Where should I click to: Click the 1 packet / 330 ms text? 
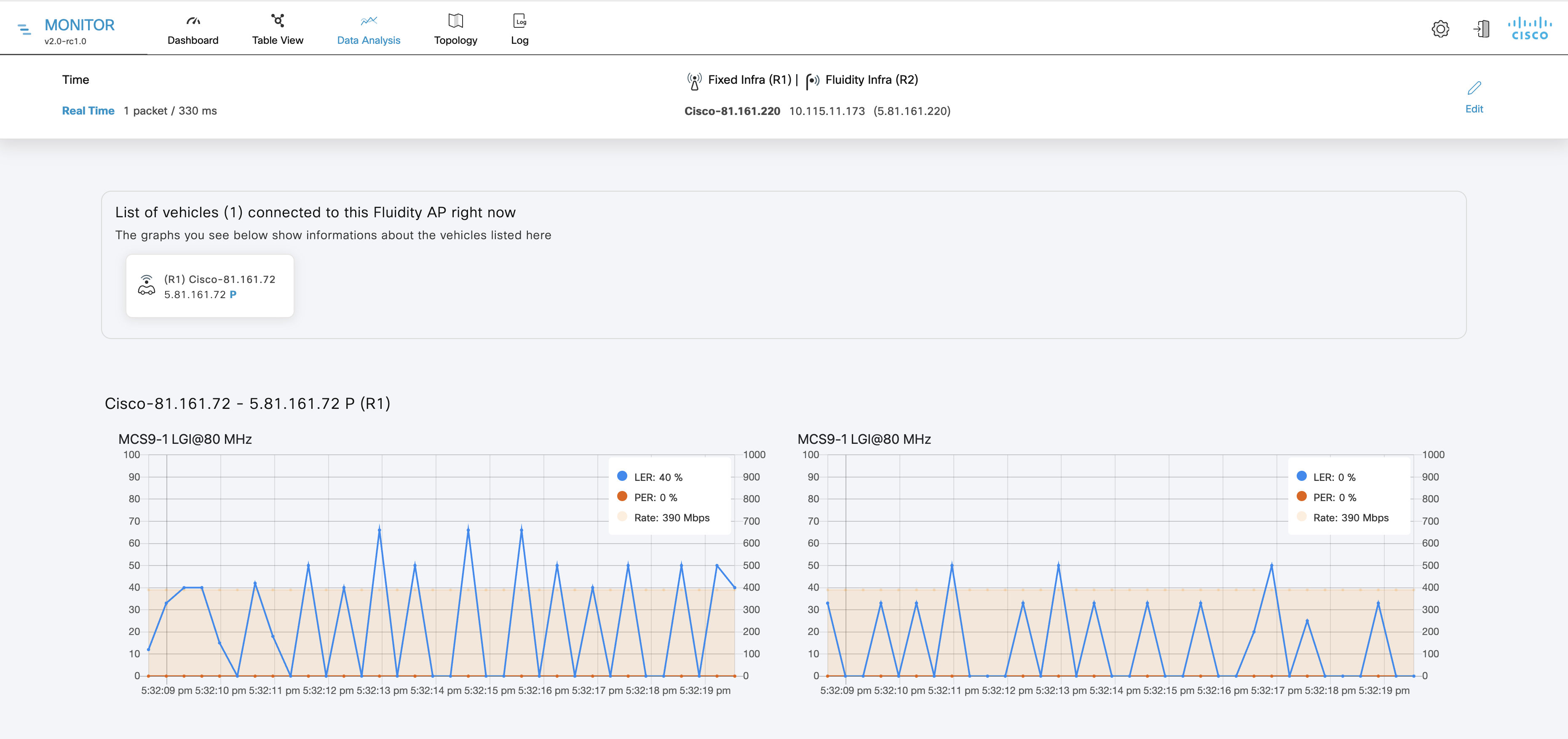point(171,111)
